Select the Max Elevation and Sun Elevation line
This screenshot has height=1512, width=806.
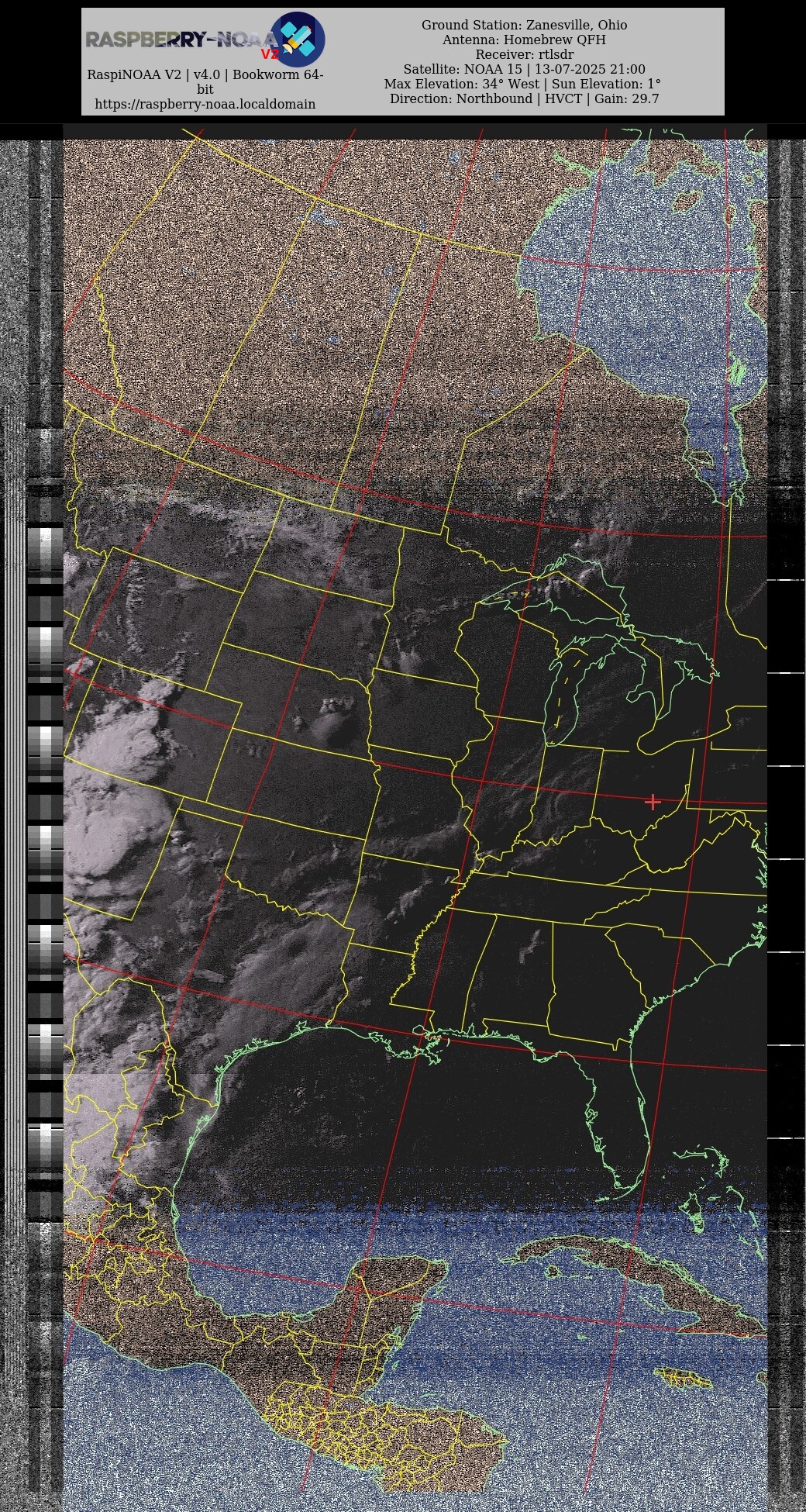tap(524, 84)
